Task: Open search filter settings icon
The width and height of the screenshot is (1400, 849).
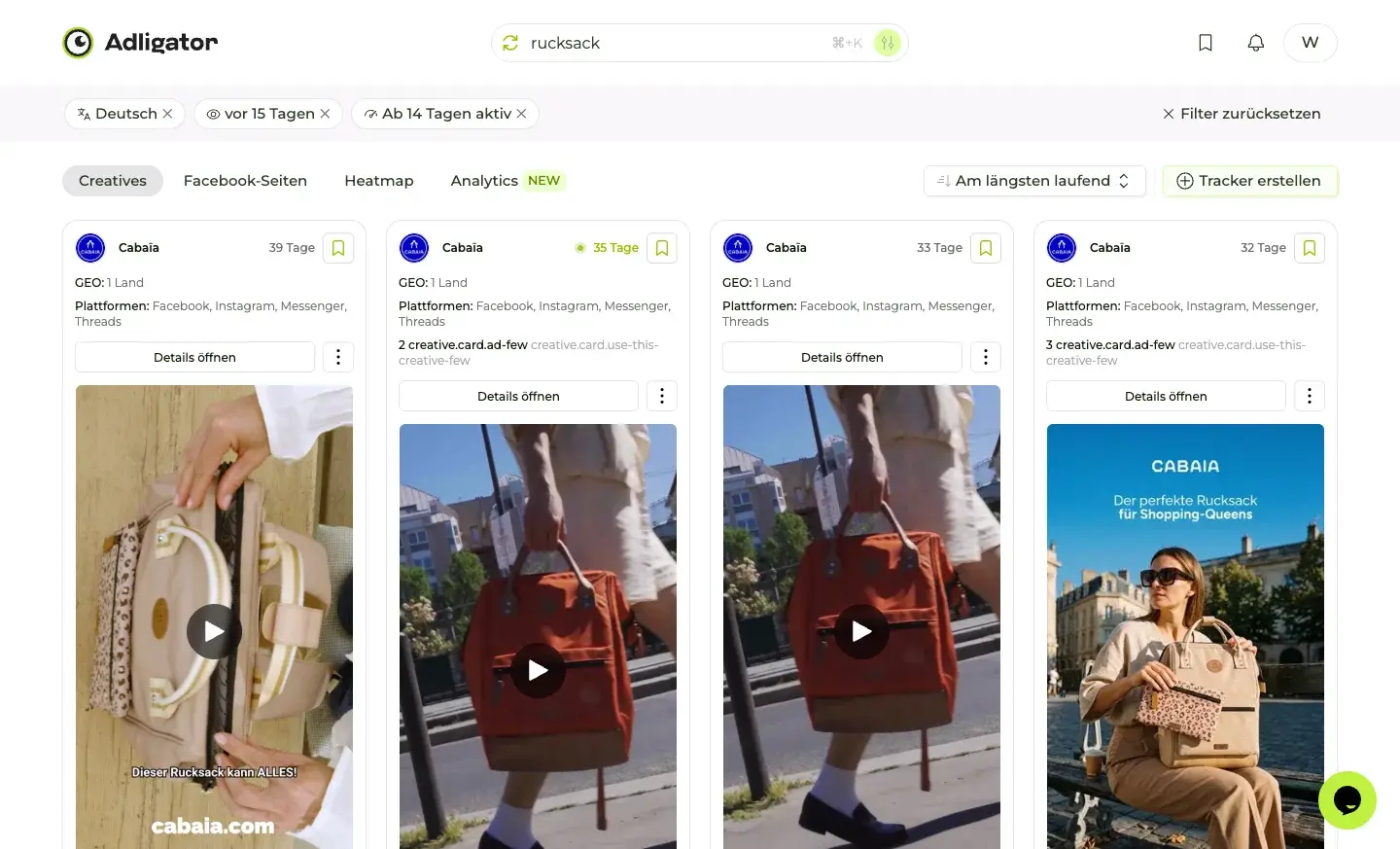Action: pos(887,43)
